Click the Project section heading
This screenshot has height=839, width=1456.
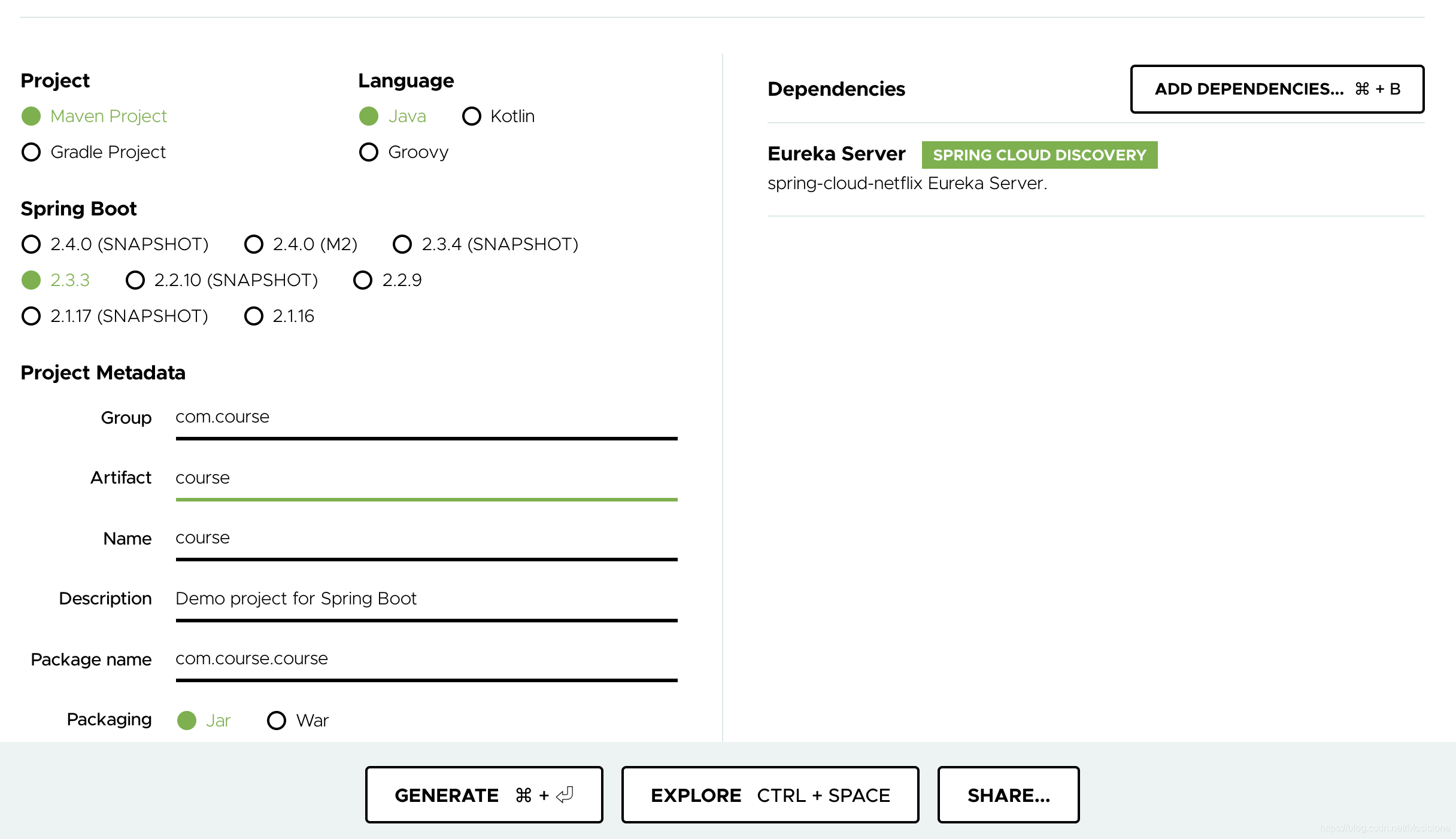pos(55,81)
